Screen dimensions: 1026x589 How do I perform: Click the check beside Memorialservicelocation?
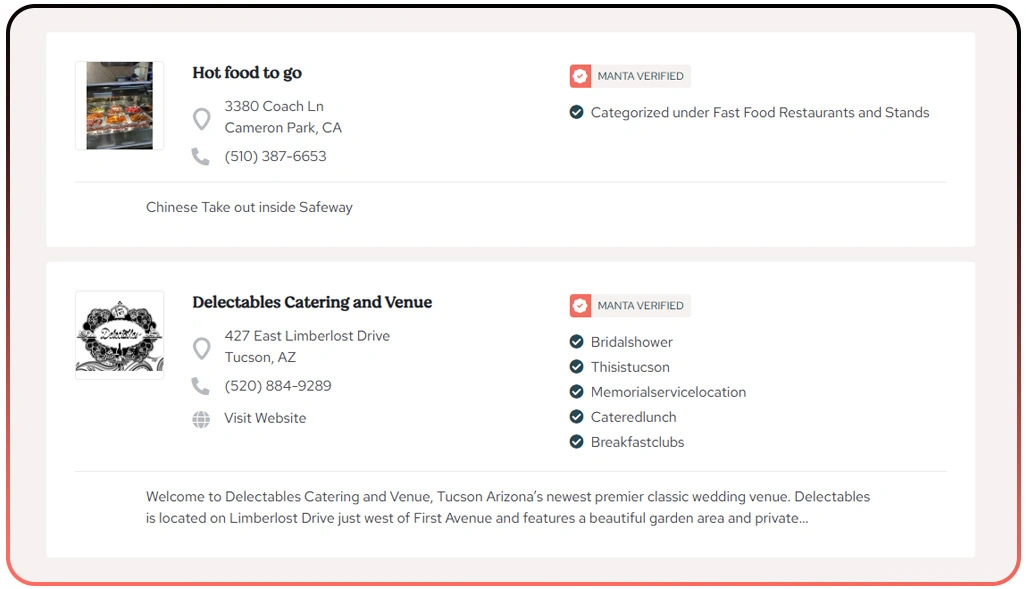(x=577, y=391)
